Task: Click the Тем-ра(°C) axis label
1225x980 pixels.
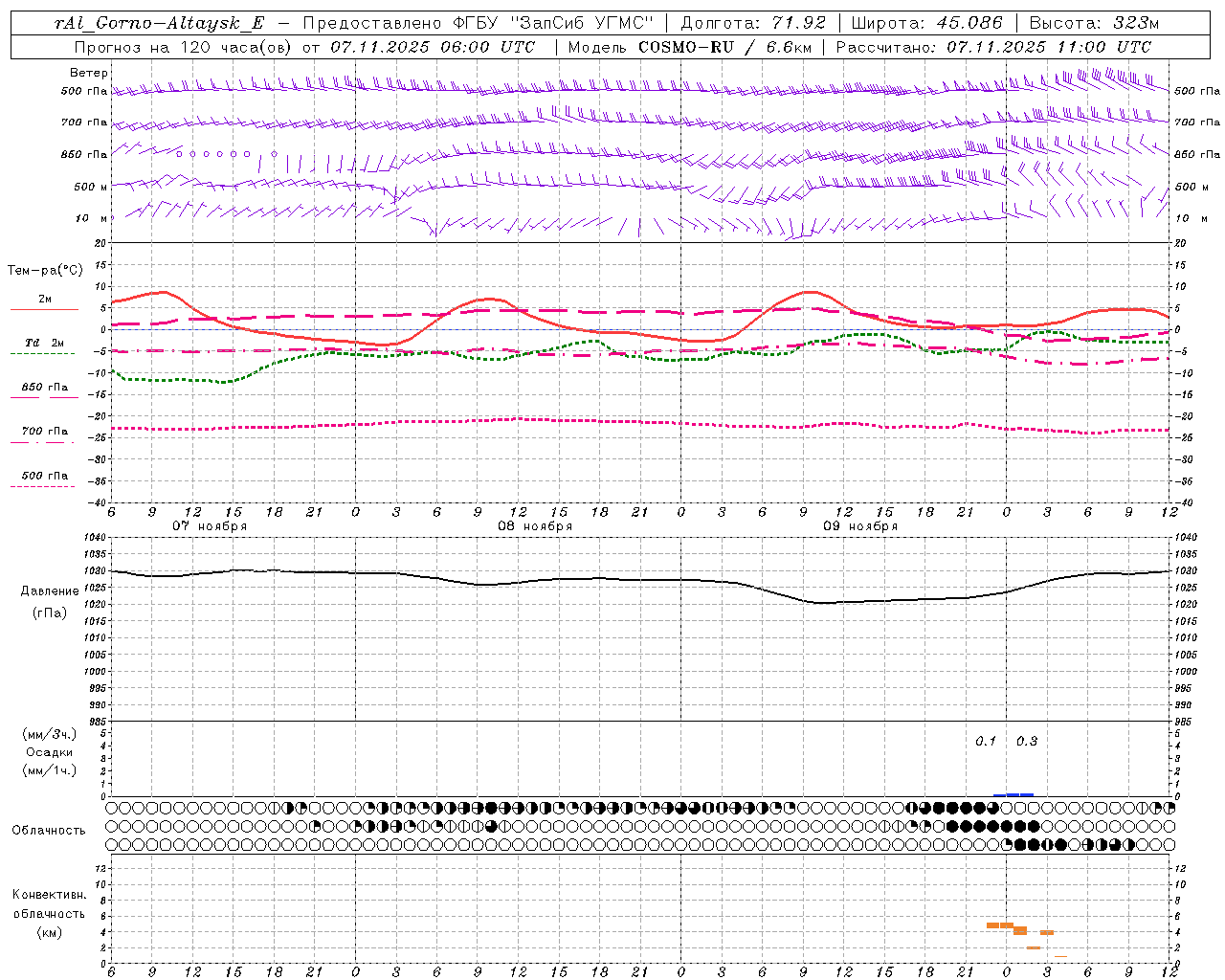Action: (x=45, y=271)
